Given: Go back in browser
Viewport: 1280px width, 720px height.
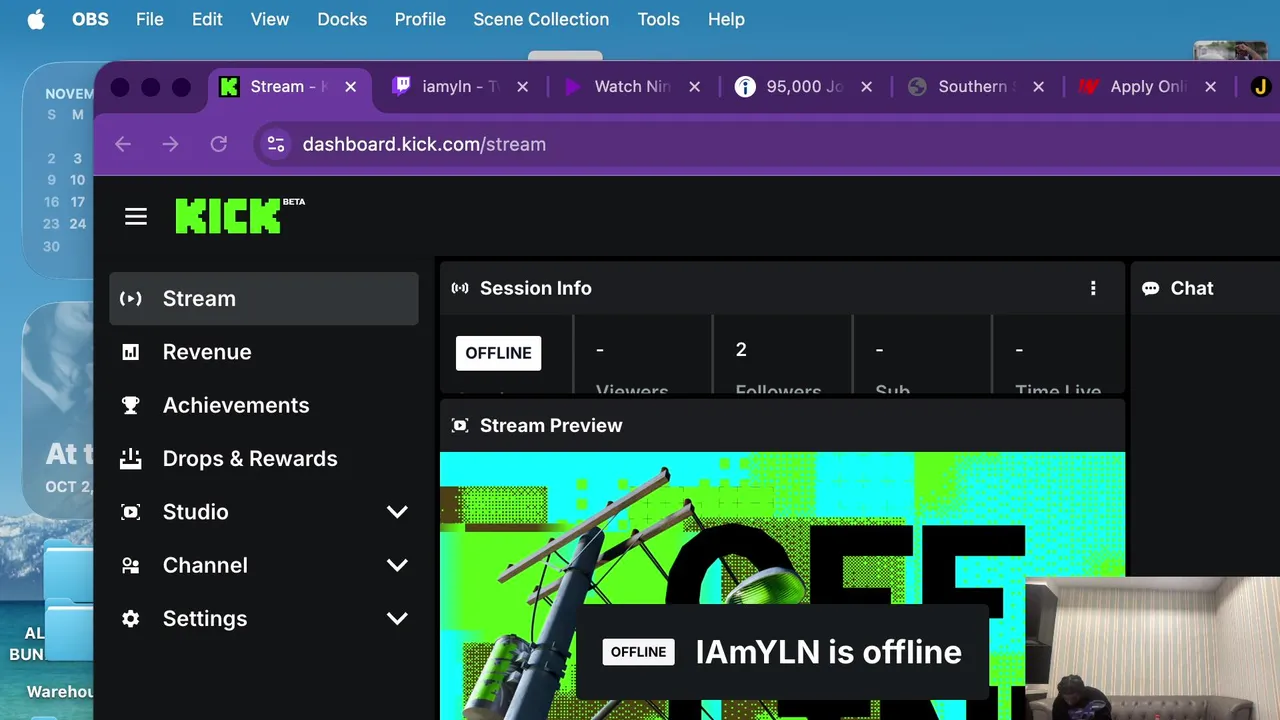Looking at the screenshot, I should pyautogui.click(x=123, y=144).
